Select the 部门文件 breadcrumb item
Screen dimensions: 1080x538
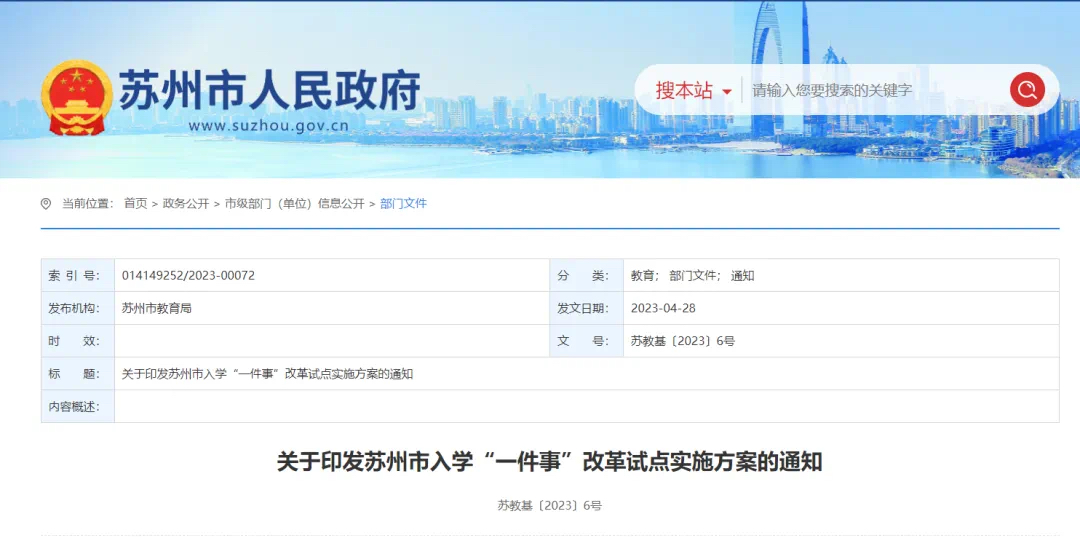tap(403, 204)
